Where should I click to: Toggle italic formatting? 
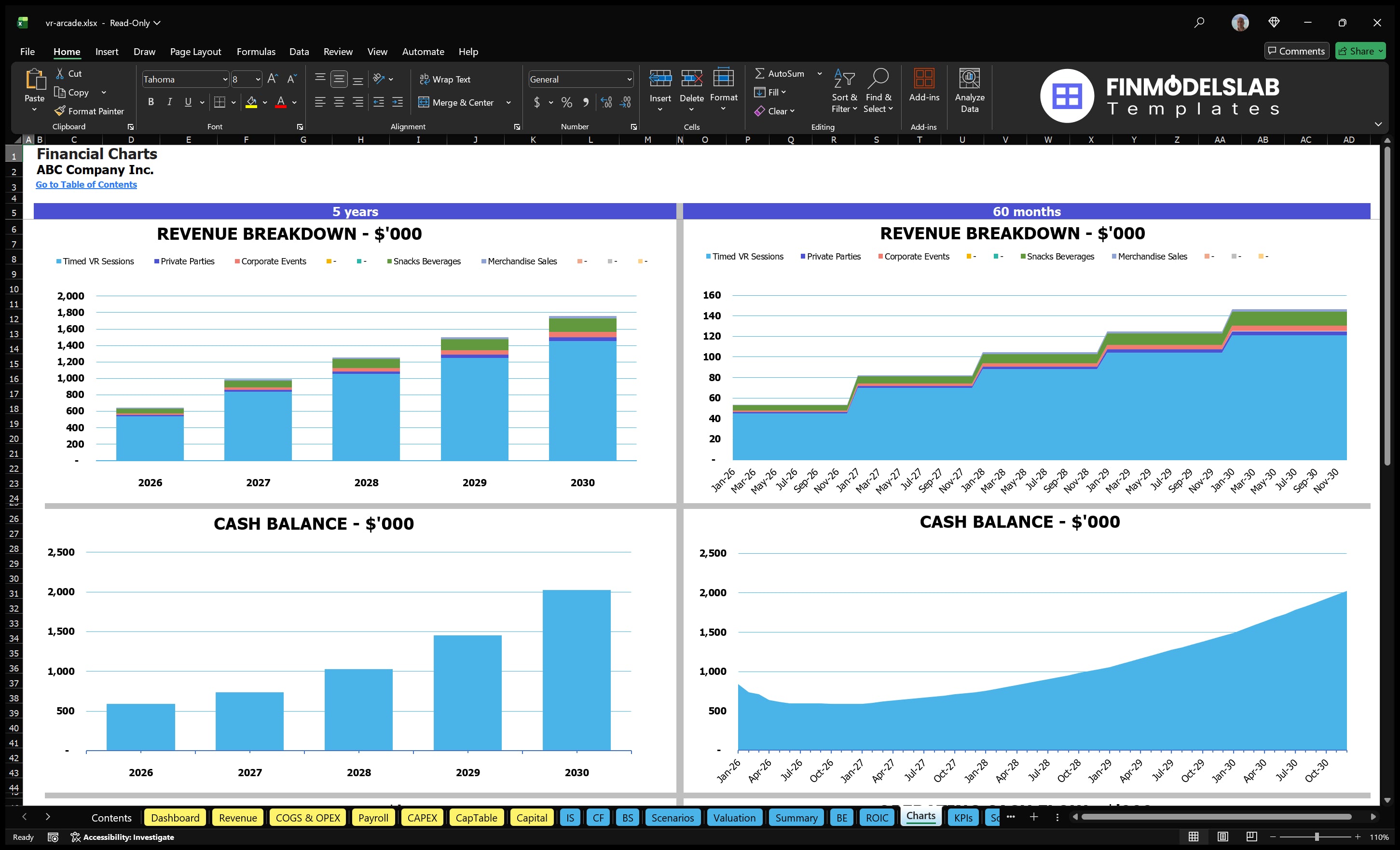pos(169,102)
